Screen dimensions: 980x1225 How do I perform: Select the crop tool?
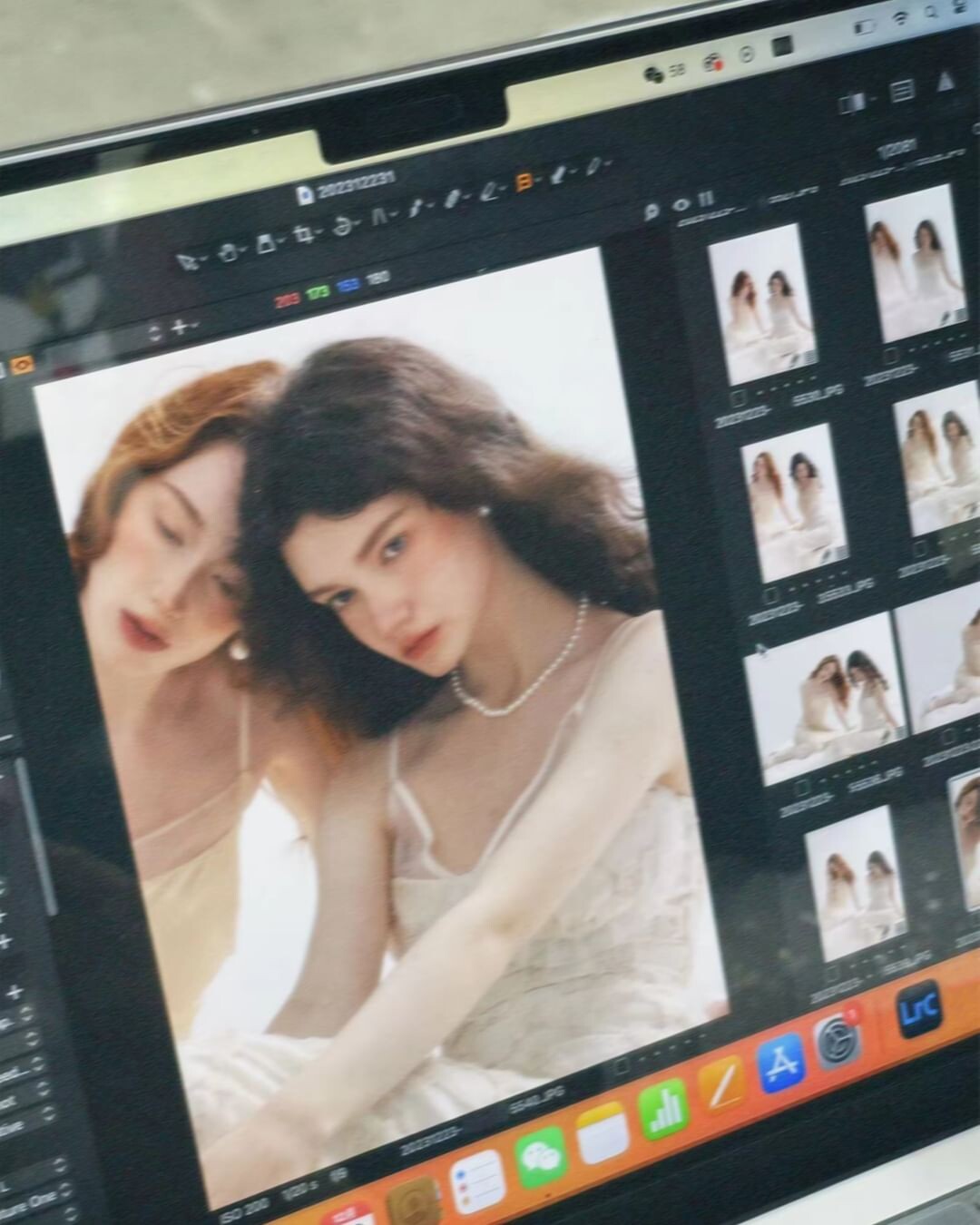tap(304, 235)
